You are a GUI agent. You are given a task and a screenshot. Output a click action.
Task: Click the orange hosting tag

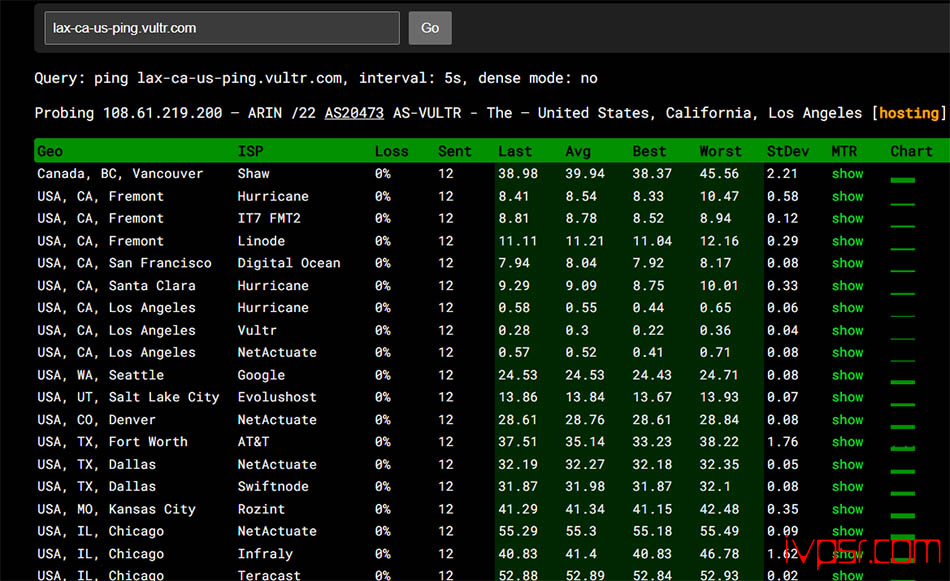[909, 113]
